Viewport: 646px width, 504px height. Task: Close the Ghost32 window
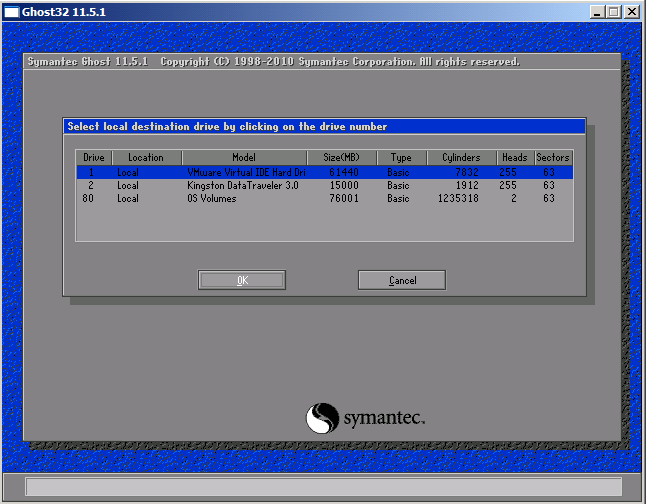coord(631,11)
